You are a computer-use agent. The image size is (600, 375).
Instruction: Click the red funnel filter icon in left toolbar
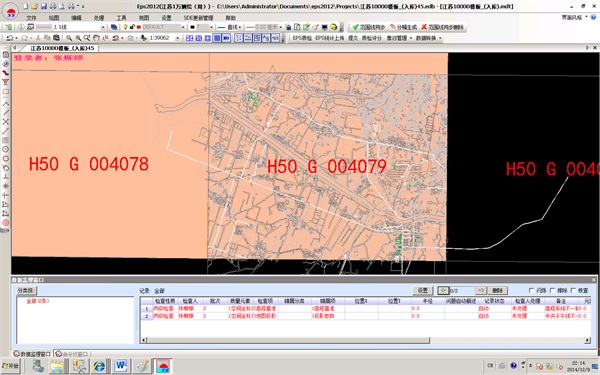(5, 82)
